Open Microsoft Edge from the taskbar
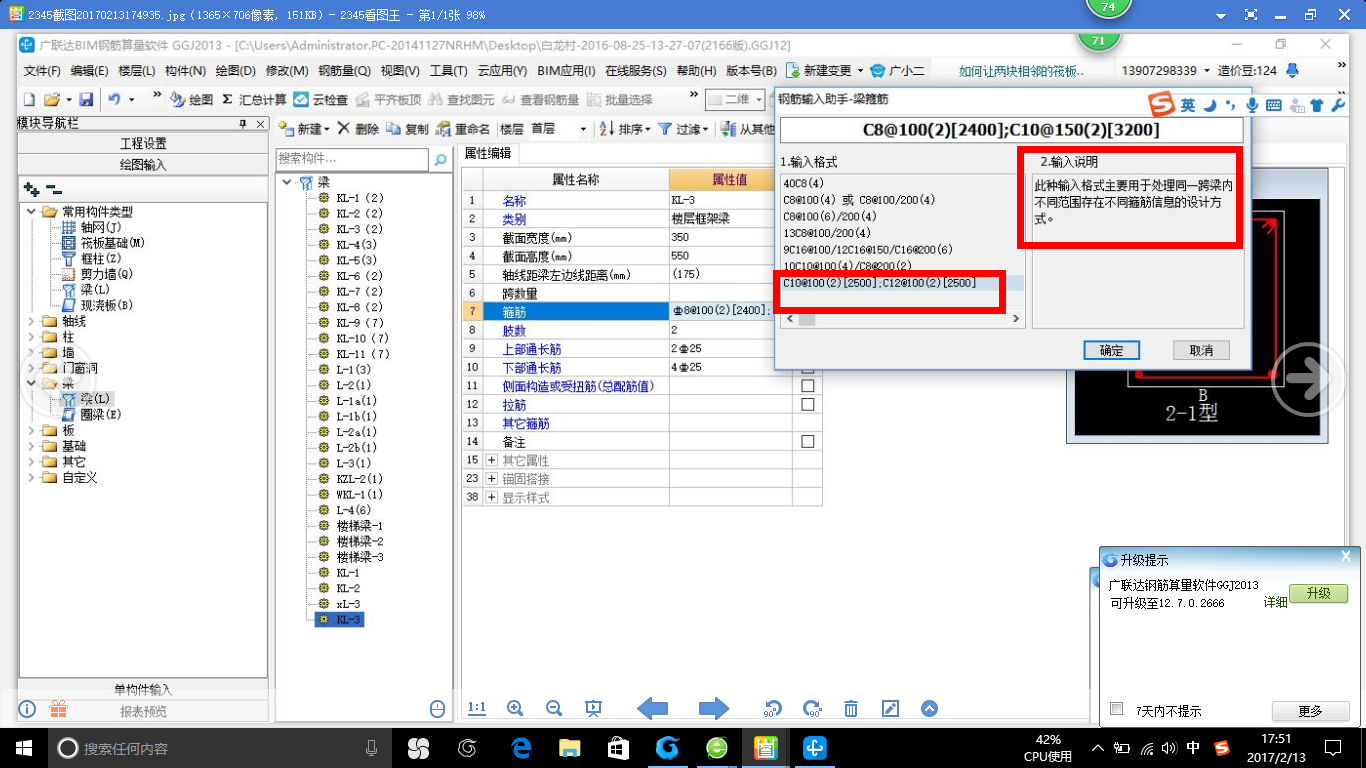Image resolution: width=1366 pixels, height=768 pixels. click(520, 747)
